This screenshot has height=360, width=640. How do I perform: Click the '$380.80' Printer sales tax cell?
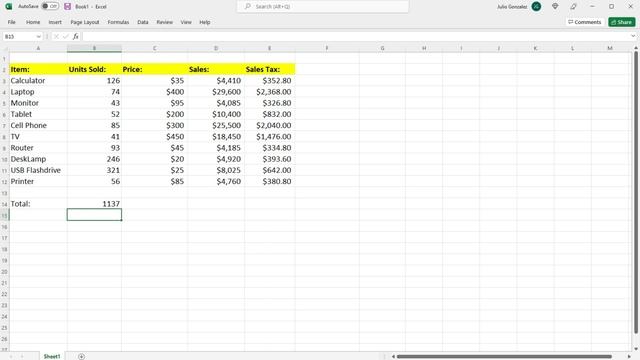coord(270,182)
